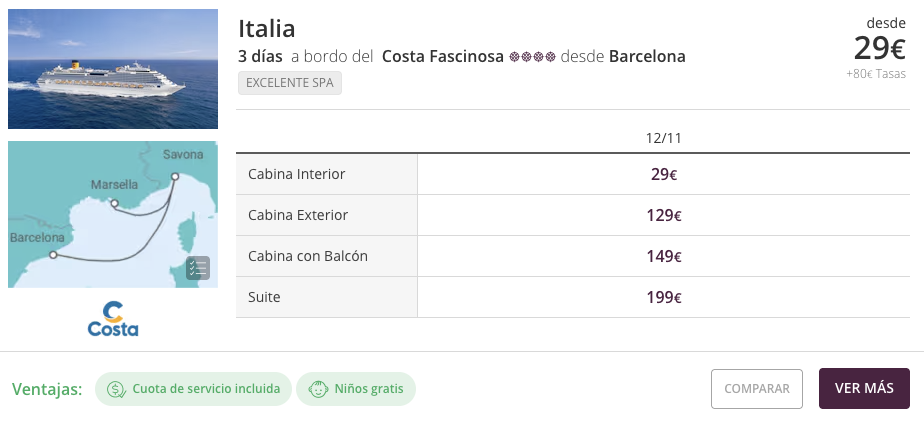Click the Cuota de servicio incluida badge
The width and height of the screenshot is (924, 424).
coord(193,389)
